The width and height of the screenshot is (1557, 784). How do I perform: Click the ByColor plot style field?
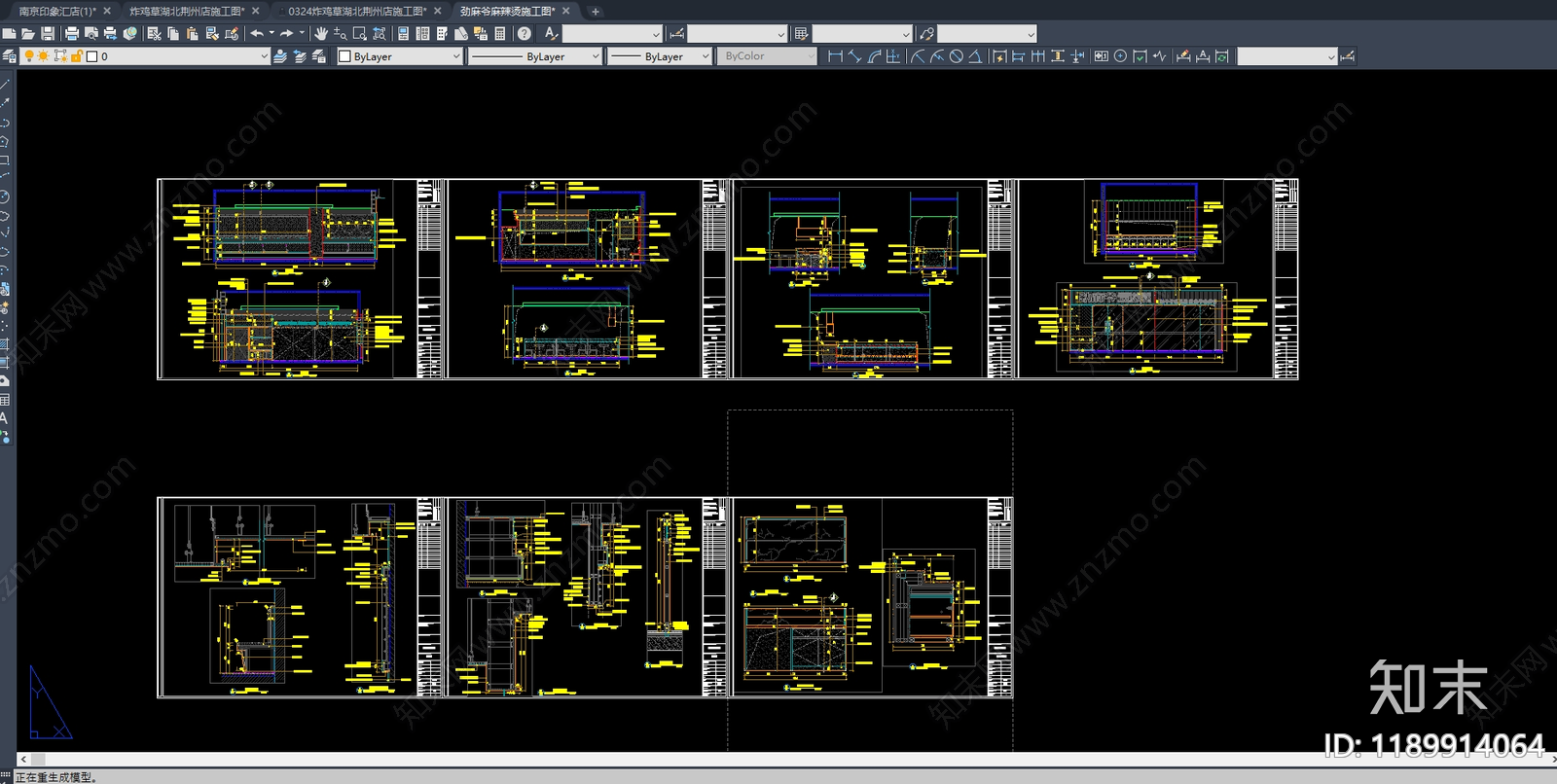tap(767, 56)
